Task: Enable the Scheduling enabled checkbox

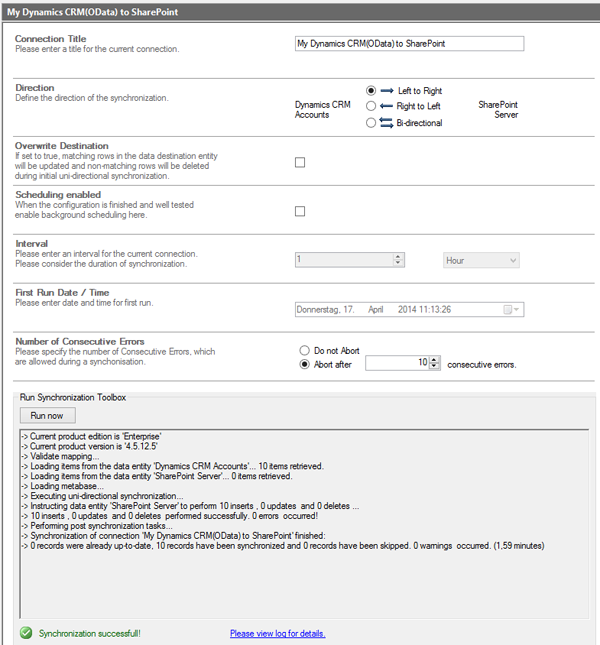Action: tap(300, 211)
